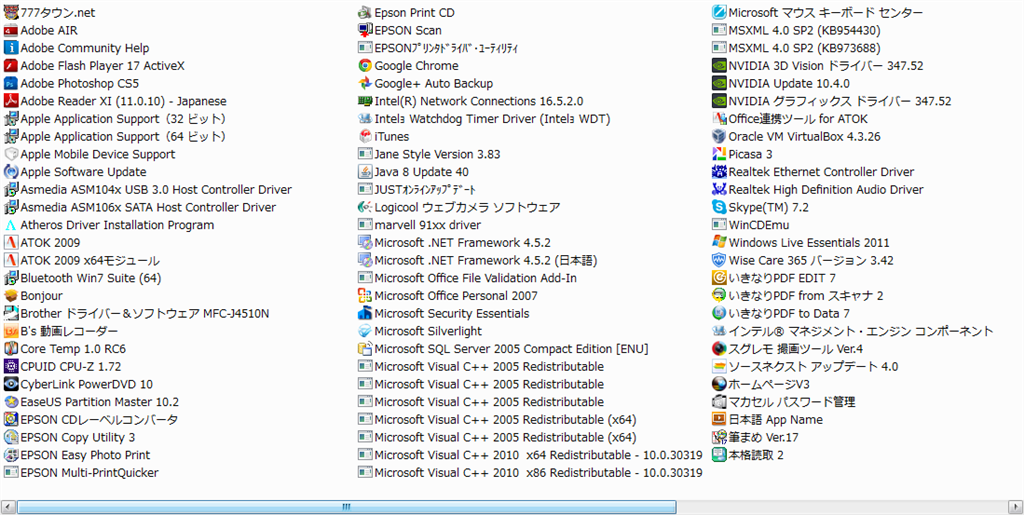Click the Google+ Auto Backup icon

click(x=365, y=83)
